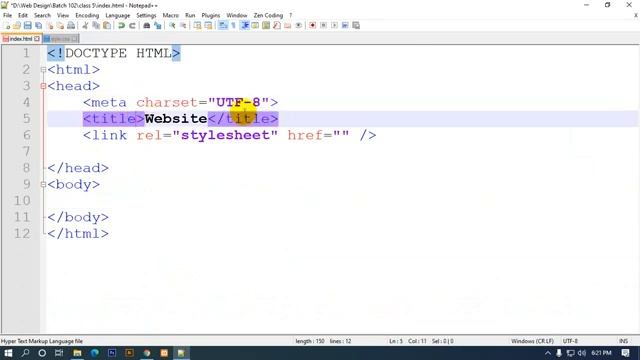Image resolution: width=640 pixels, height=360 pixels.
Task: Collapse the head fold marker on line 3
Action: (43, 86)
